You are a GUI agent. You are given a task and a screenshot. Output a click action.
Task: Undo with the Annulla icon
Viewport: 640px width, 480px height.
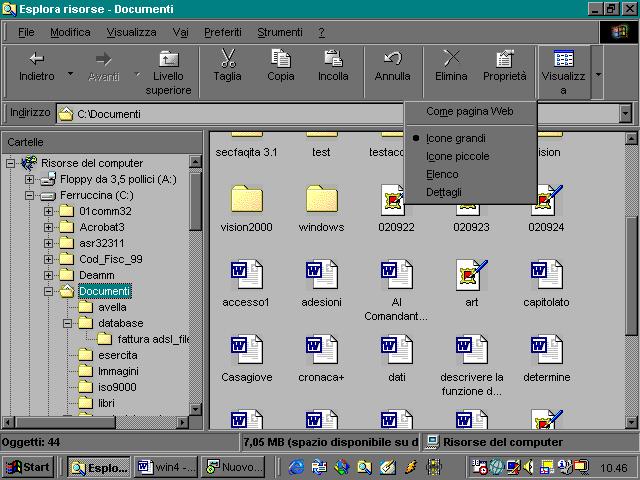[393, 58]
